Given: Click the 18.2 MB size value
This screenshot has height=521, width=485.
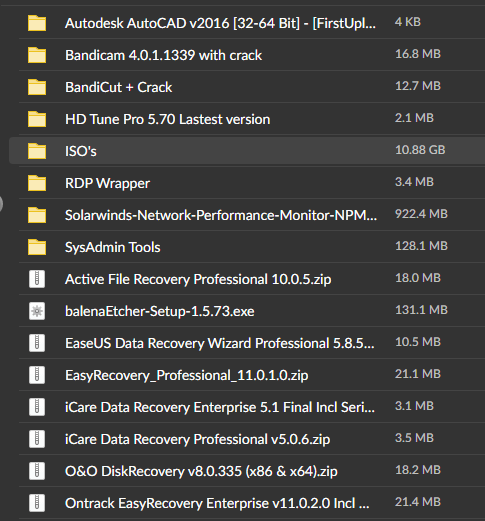Looking at the screenshot, I should coord(418,470).
